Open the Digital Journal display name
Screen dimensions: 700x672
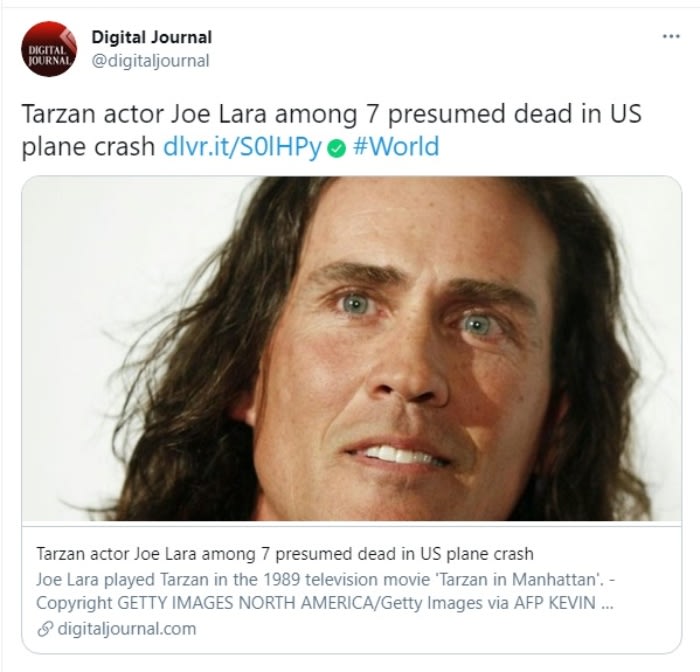click(x=152, y=38)
